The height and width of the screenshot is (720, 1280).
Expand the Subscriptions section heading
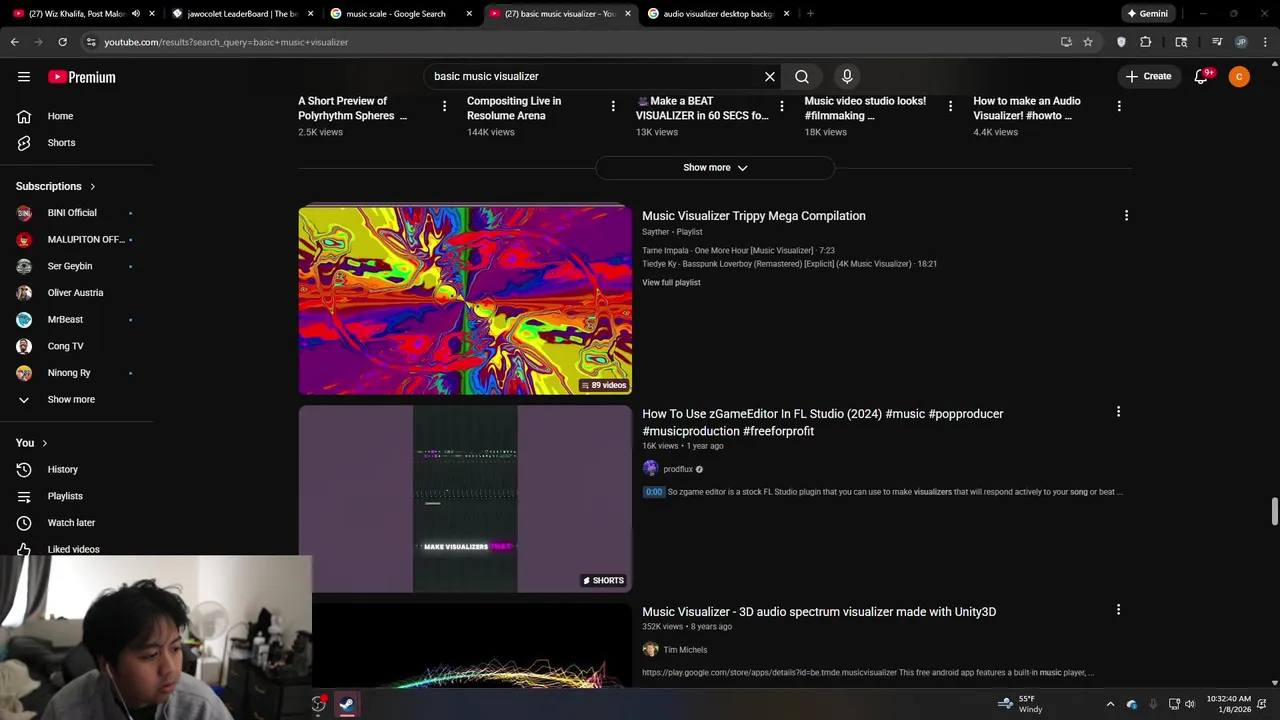click(56, 186)
